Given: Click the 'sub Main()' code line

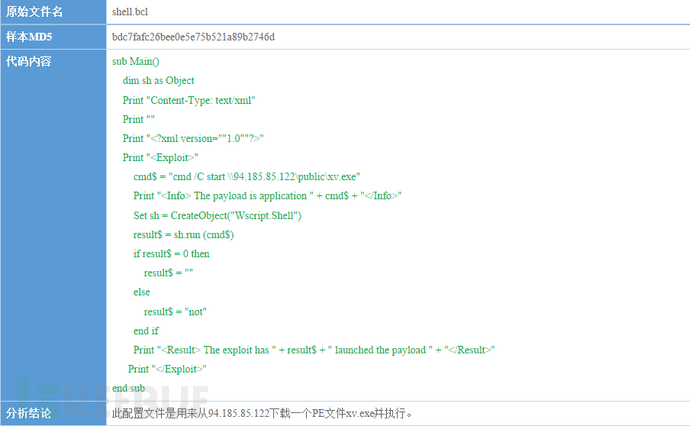Looking at the screenshot, I should point(136,61).
